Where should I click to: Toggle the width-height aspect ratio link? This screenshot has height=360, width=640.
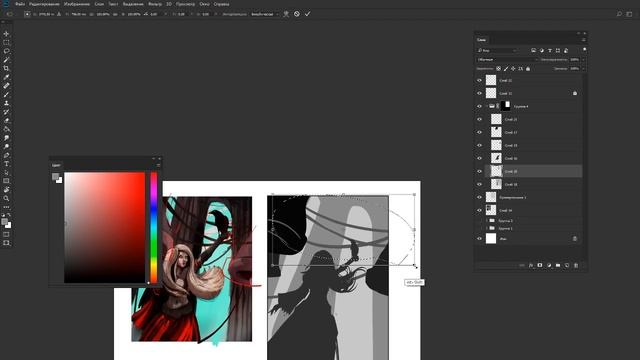coord(114,14)
